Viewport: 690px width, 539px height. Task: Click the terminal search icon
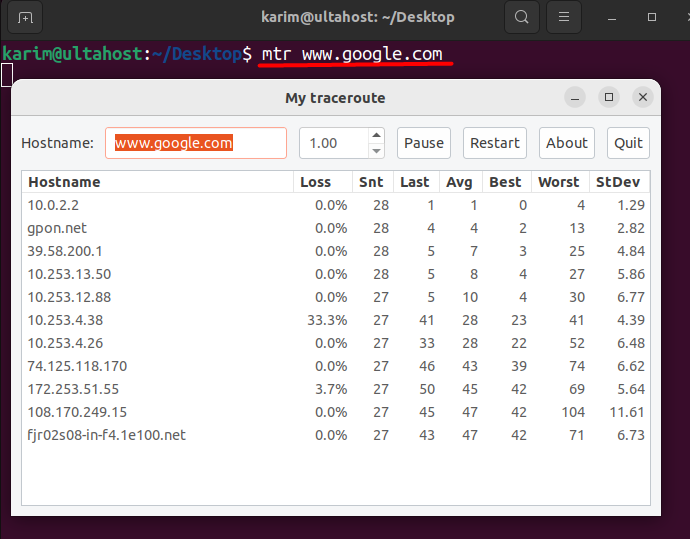coord(521,17)
